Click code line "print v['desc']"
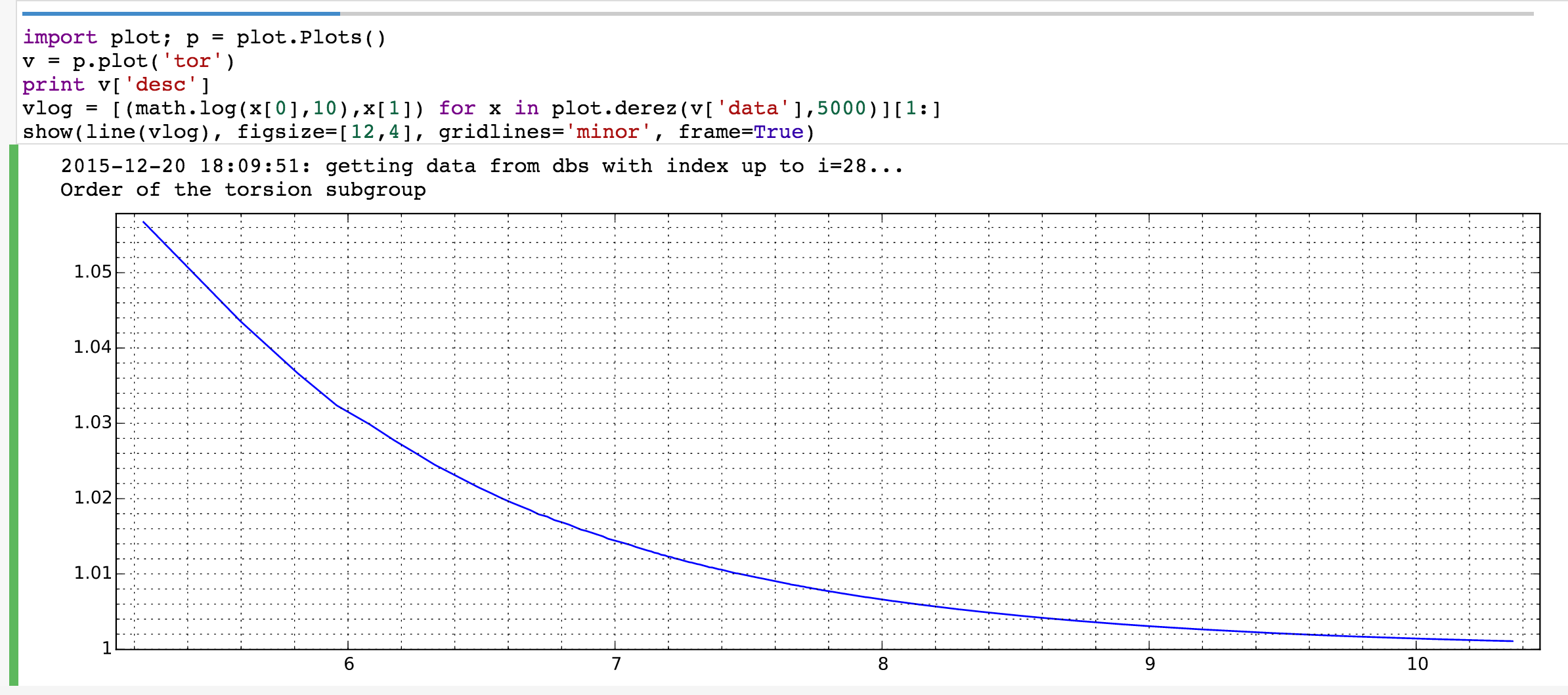Screen dimensions: 1568x695 (116, 85)
